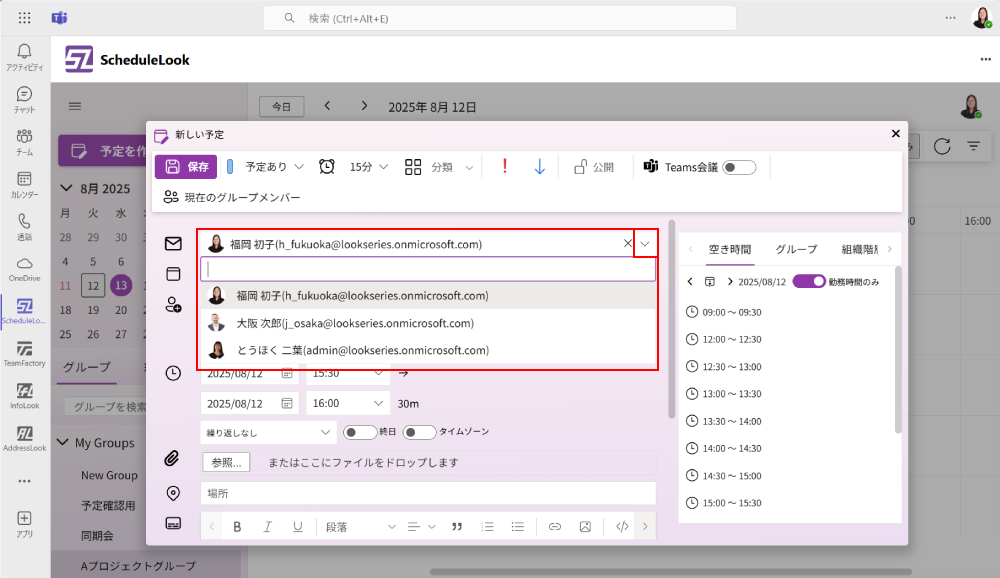This screenshot has height=578, width=1000.
Task: Open InfoLook app in Teams sidebar
Action: click(x=25, y=396)
